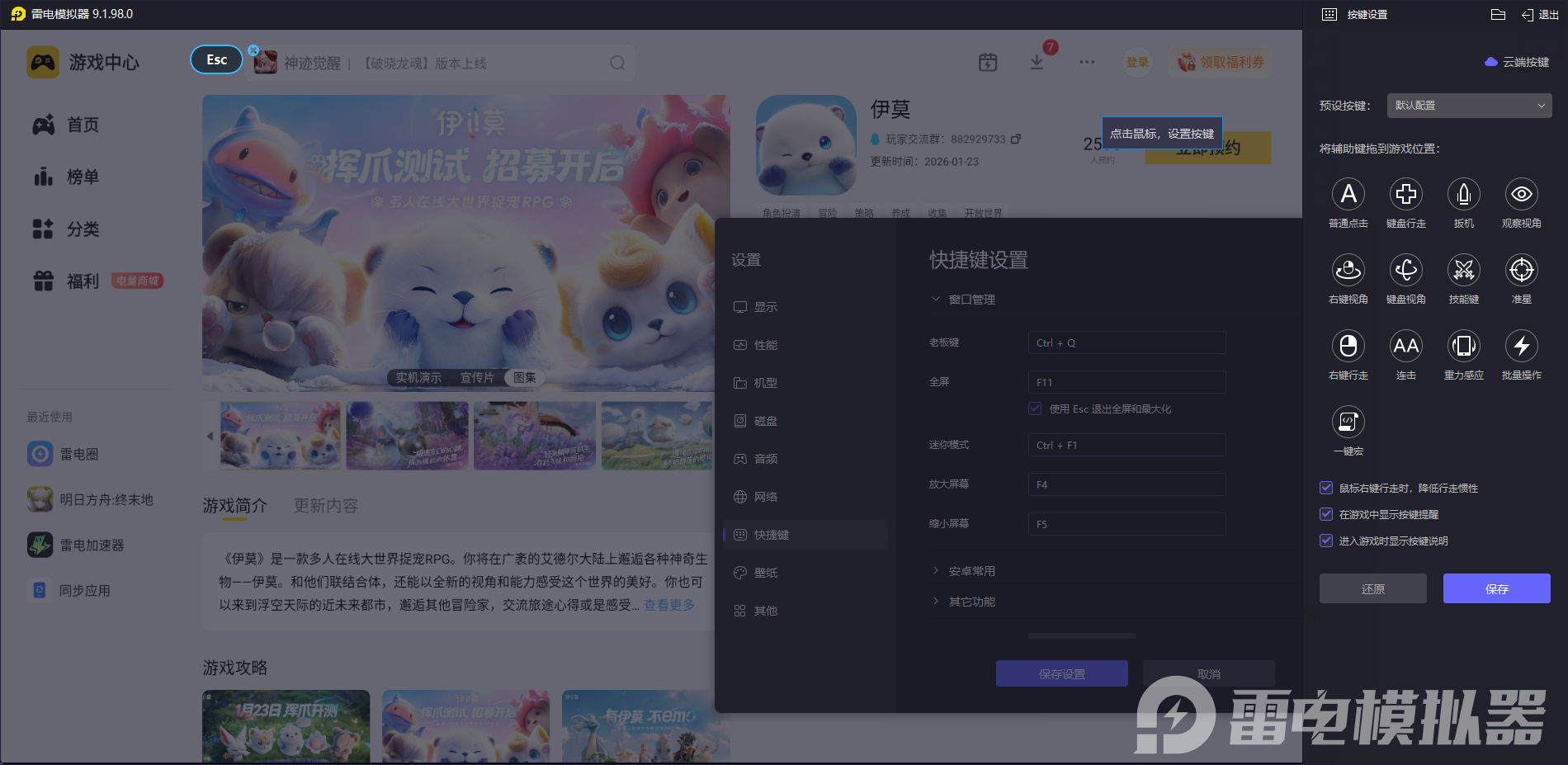Open 网络 settings category
Viewport: 1568px width, 765px height.
[805, 497]
